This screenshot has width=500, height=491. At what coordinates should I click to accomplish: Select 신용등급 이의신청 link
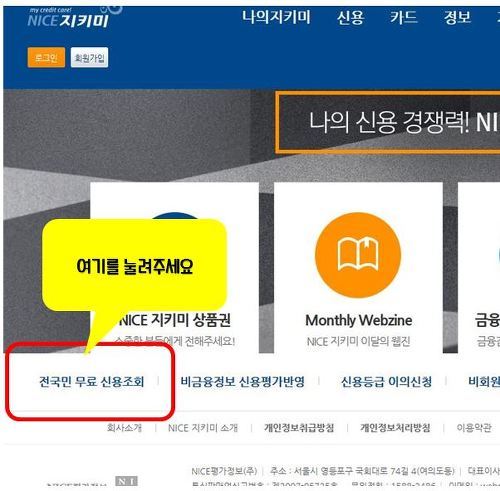[x=386, y=382]
